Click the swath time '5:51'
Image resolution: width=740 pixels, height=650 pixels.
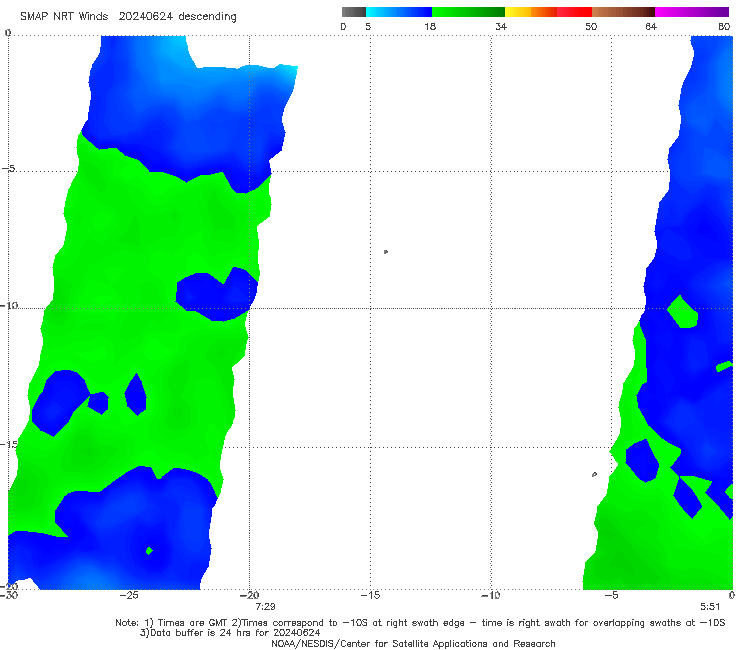(x=710, y=607)
